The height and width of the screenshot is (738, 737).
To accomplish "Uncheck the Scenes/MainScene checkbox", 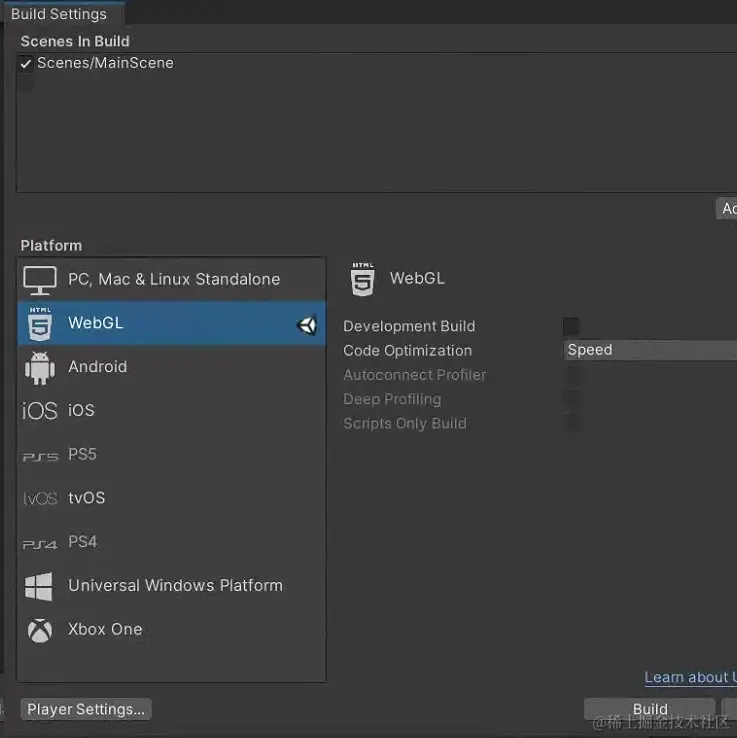I will (x=26, y=63).
